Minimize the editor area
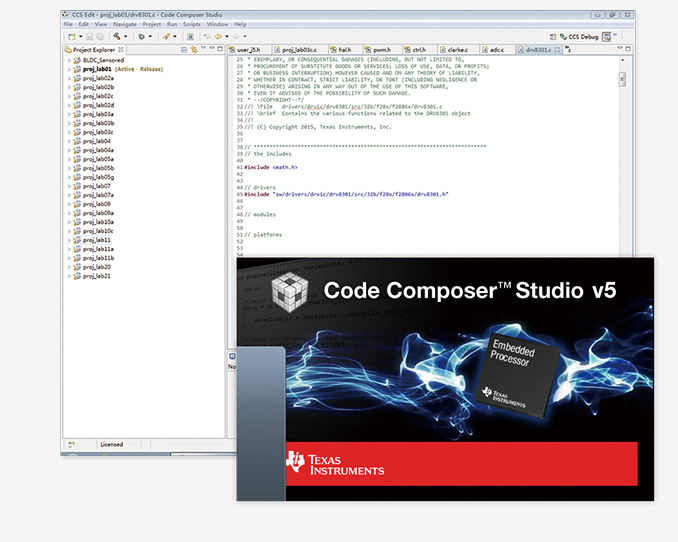The image size is (678, 542). pos(620,48)
